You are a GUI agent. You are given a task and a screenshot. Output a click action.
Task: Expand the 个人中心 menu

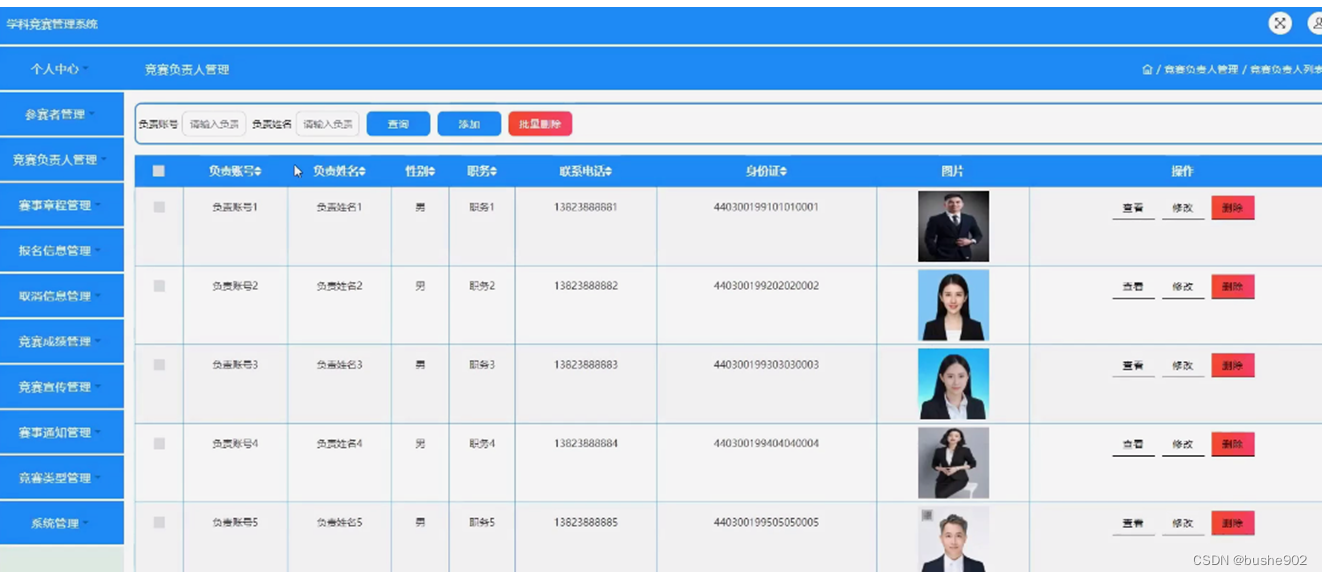pyautogui.click(x=61, y=69)
